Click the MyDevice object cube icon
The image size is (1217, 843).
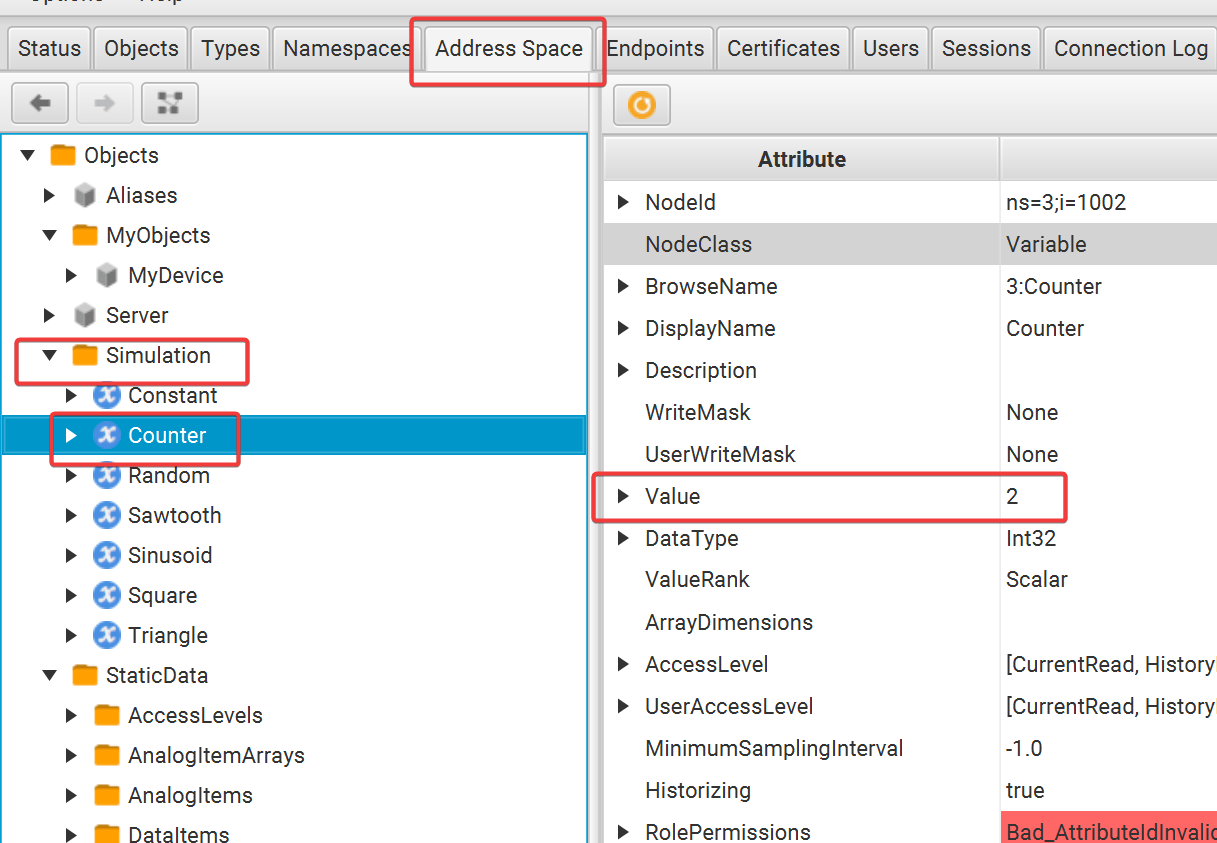point(106,275)
